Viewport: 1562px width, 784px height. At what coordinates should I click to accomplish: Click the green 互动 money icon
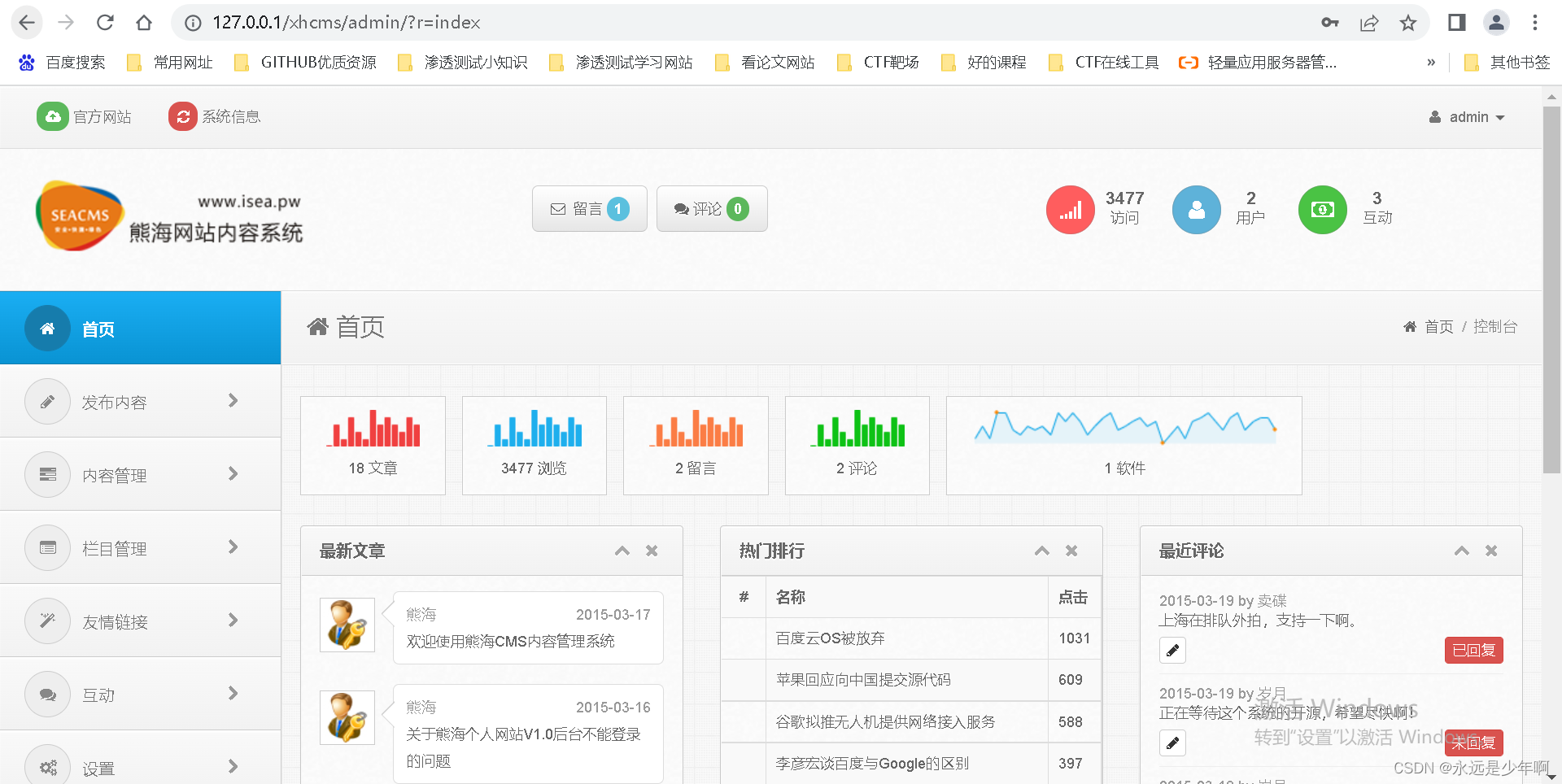(x=1323, y=210)
